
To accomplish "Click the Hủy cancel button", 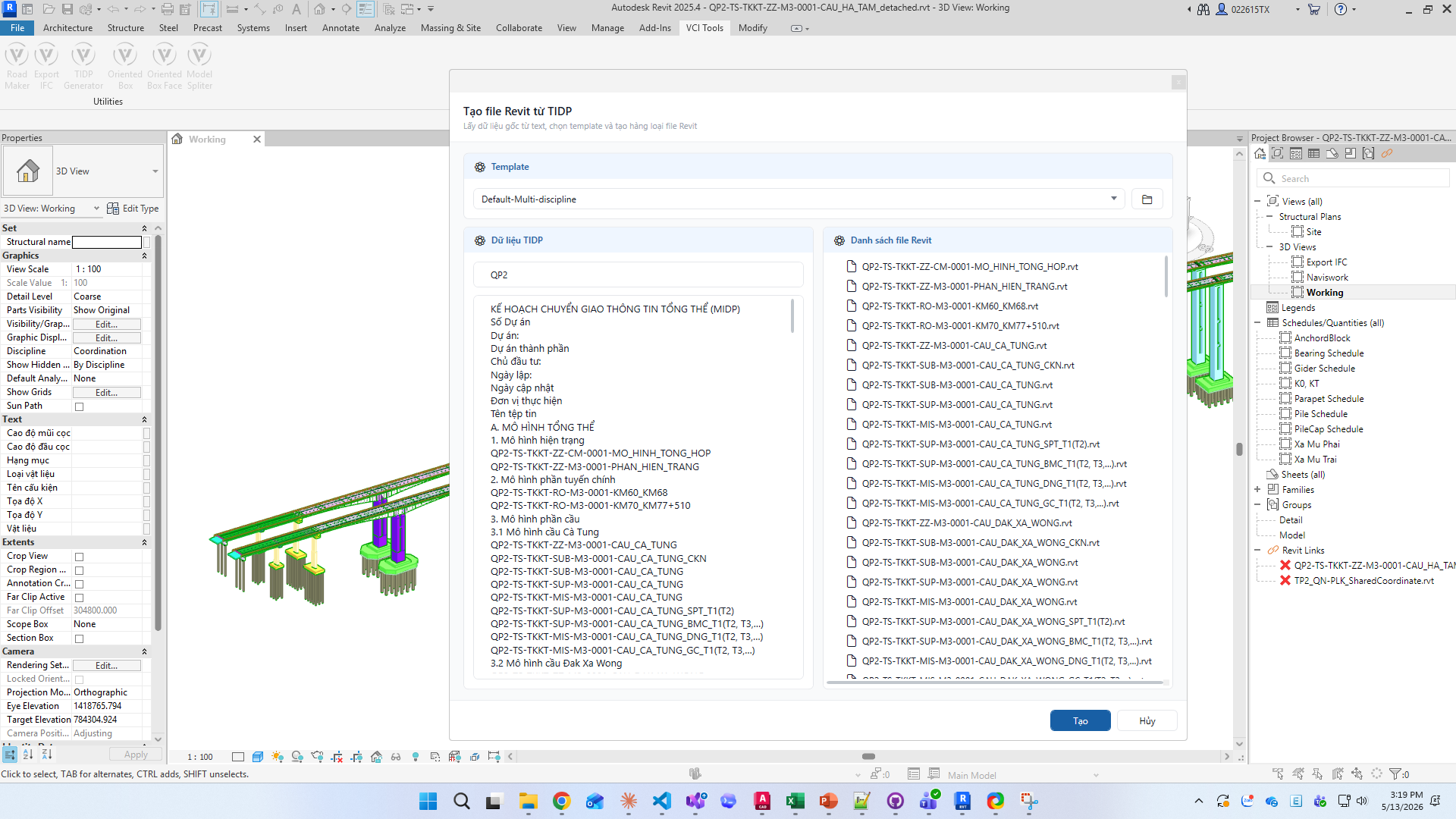I will coord(1147,721).
